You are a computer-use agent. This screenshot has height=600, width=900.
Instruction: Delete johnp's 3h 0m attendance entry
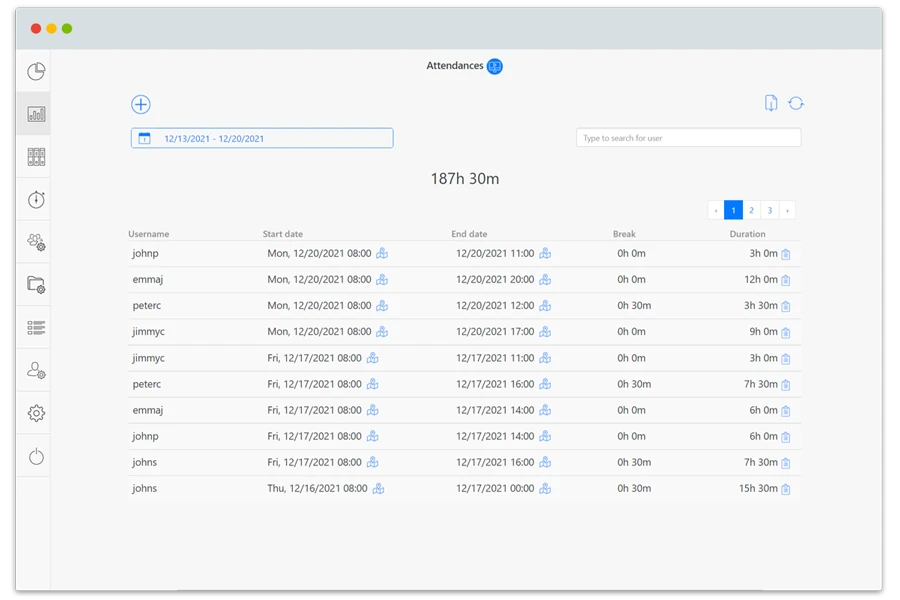(786, 254)
